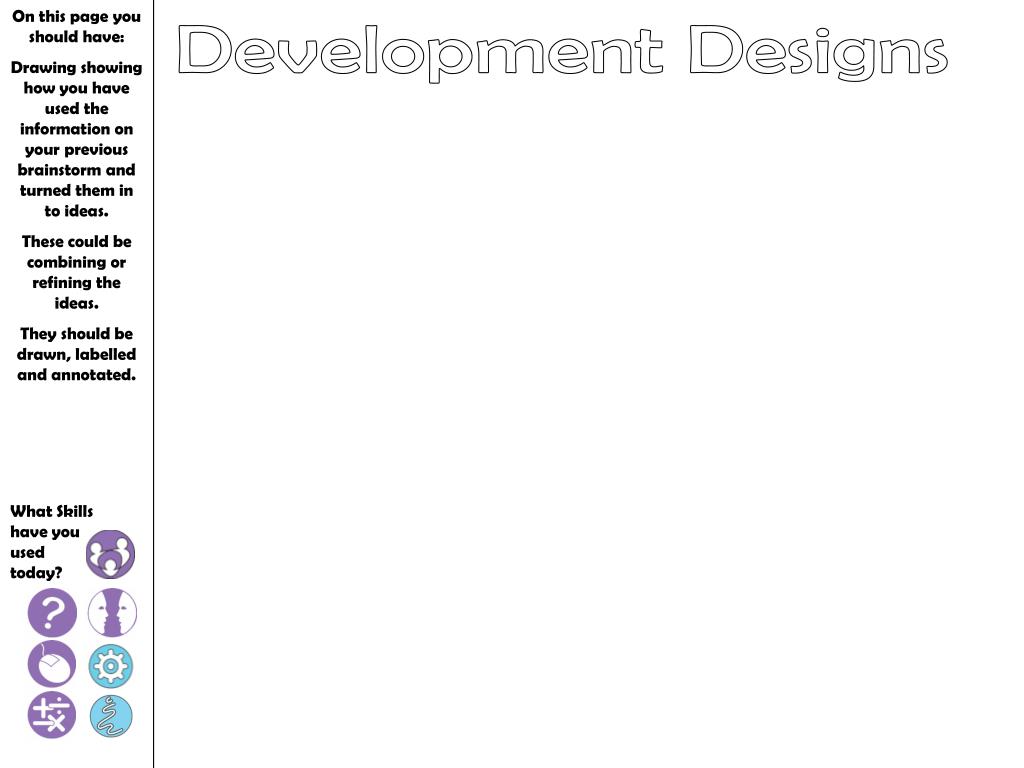Click the two facing faces icon
The width and height of the screenshot is (1024, 768).
[x=112, y=613]
